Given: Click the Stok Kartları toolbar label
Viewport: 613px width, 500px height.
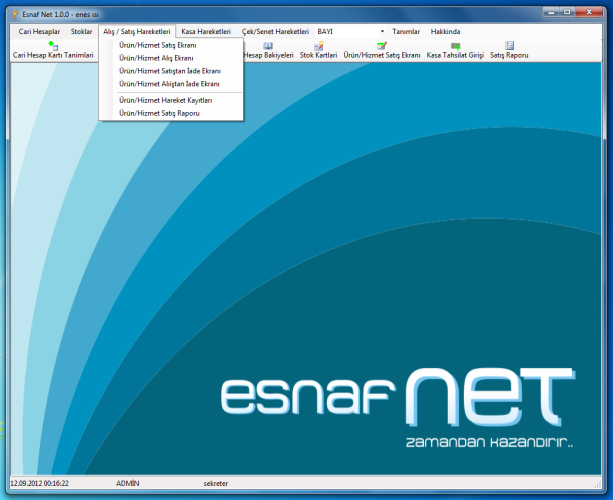Looking at the screenshot, I should (319, 56).
